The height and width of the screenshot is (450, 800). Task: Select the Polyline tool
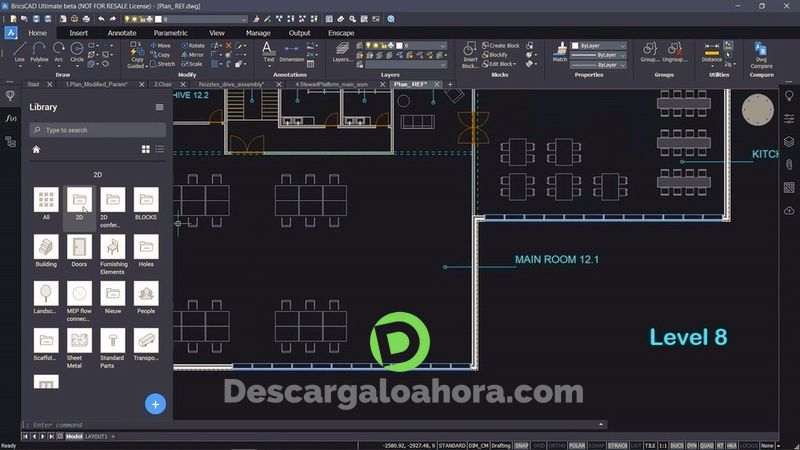[39, 53]
